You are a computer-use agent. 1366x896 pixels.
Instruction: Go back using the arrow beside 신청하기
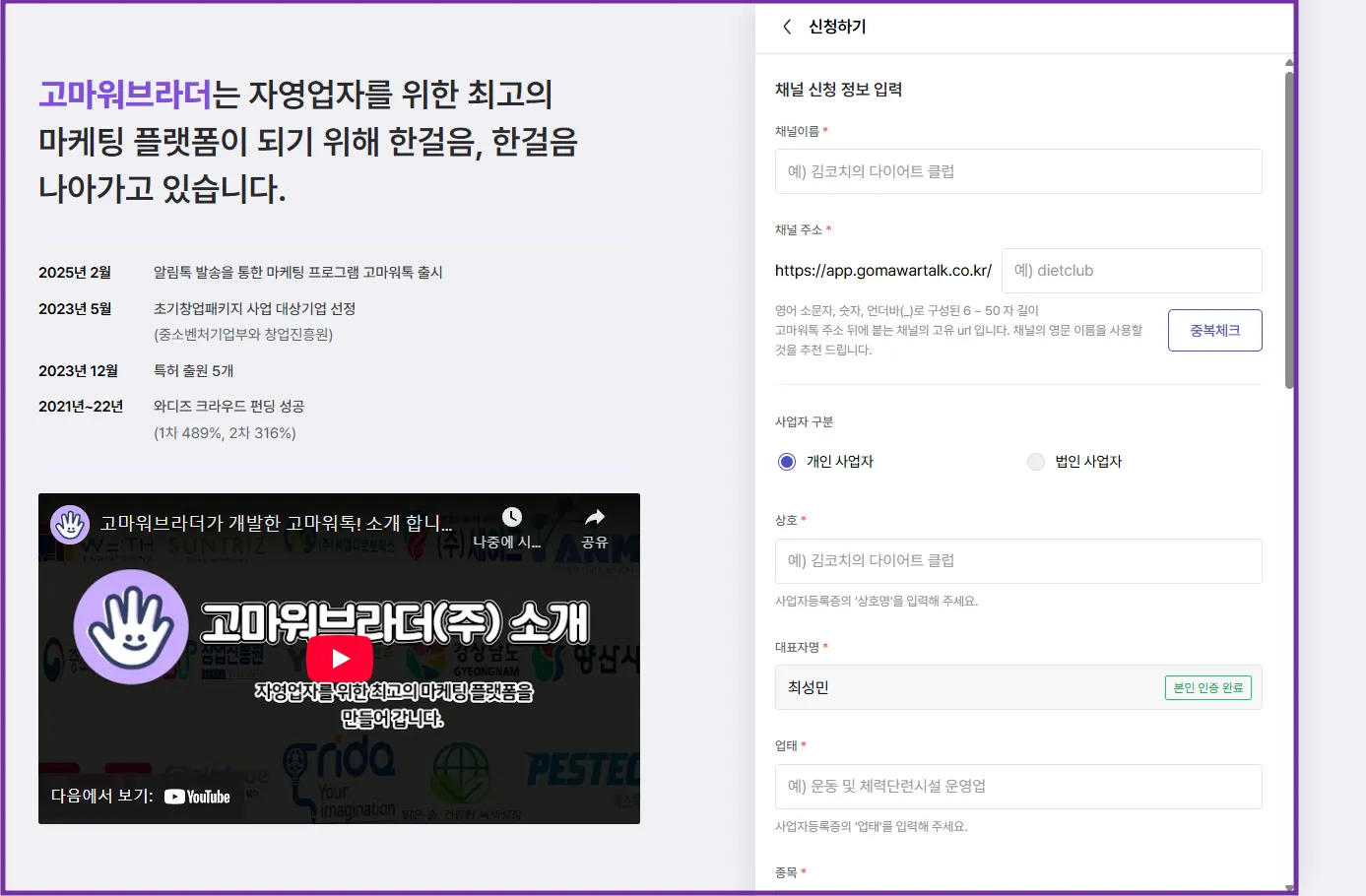[x=787, y=27]
